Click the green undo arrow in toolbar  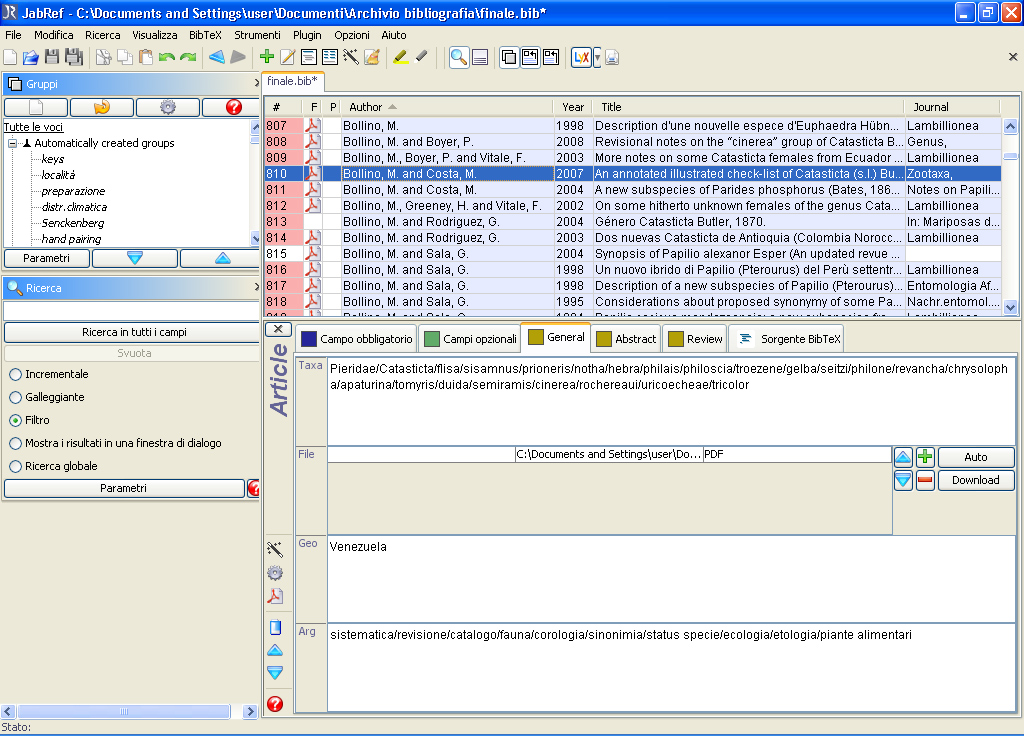tap(166, 57)
